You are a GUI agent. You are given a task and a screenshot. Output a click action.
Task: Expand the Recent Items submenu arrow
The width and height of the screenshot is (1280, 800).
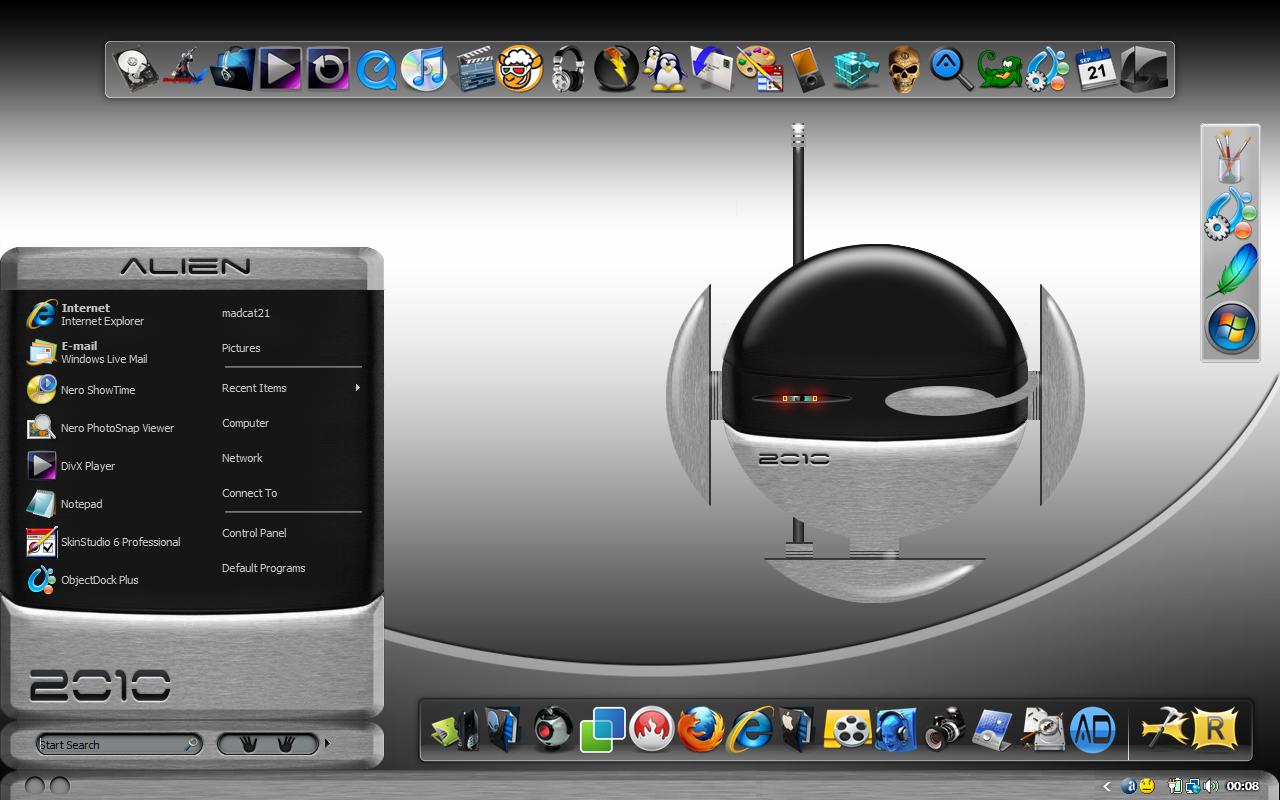point(357,388)
